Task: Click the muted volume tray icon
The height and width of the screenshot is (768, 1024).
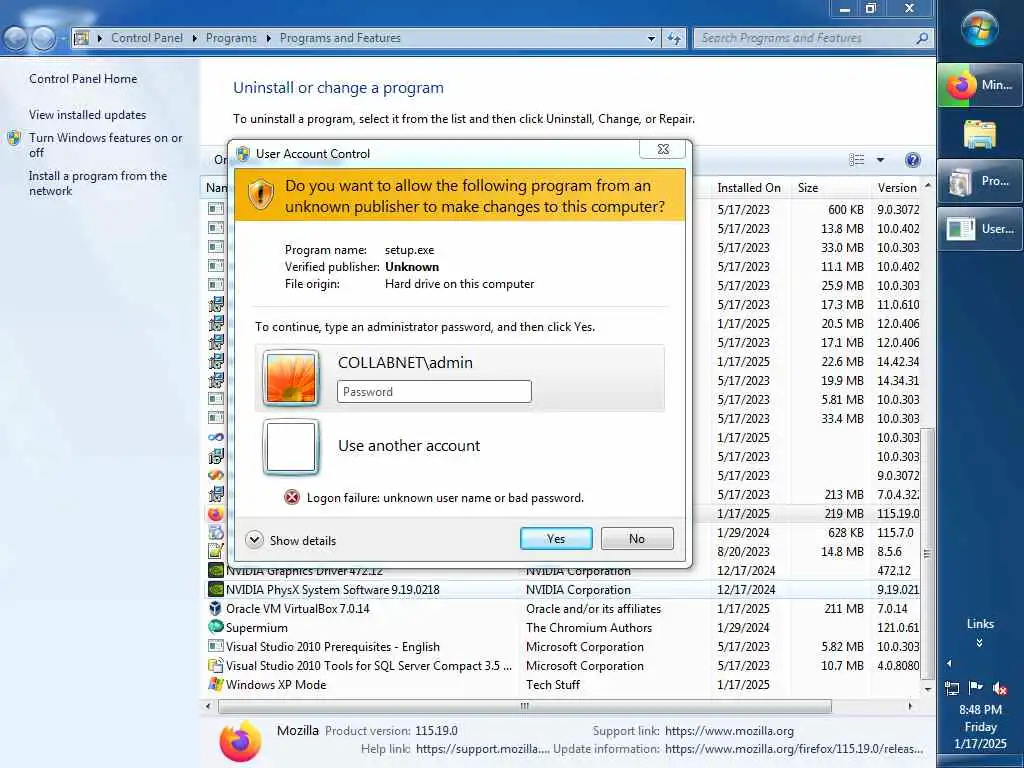Action: (1000, 688)
